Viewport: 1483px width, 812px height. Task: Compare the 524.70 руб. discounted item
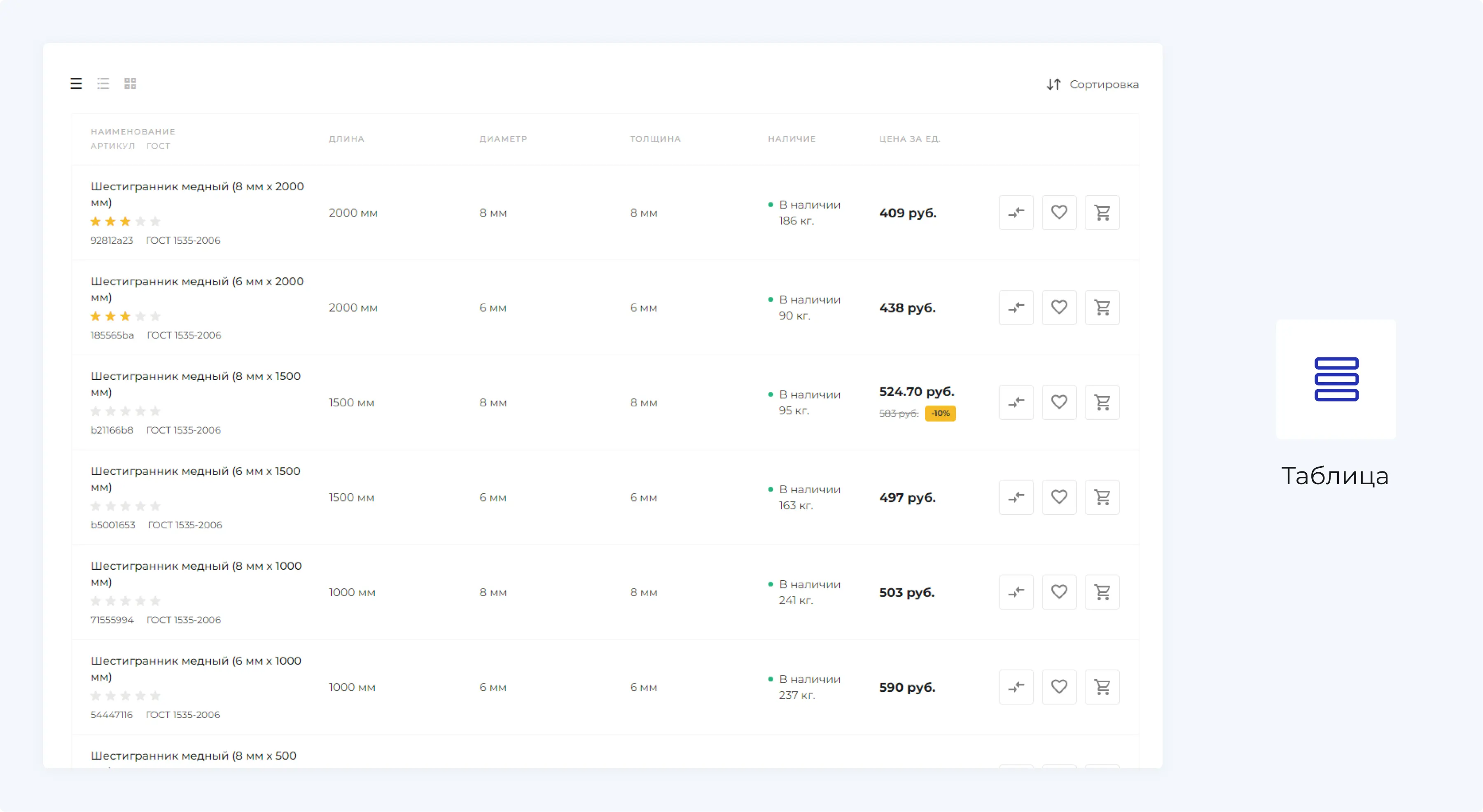pyautogui.click(x=1016, y=403)
